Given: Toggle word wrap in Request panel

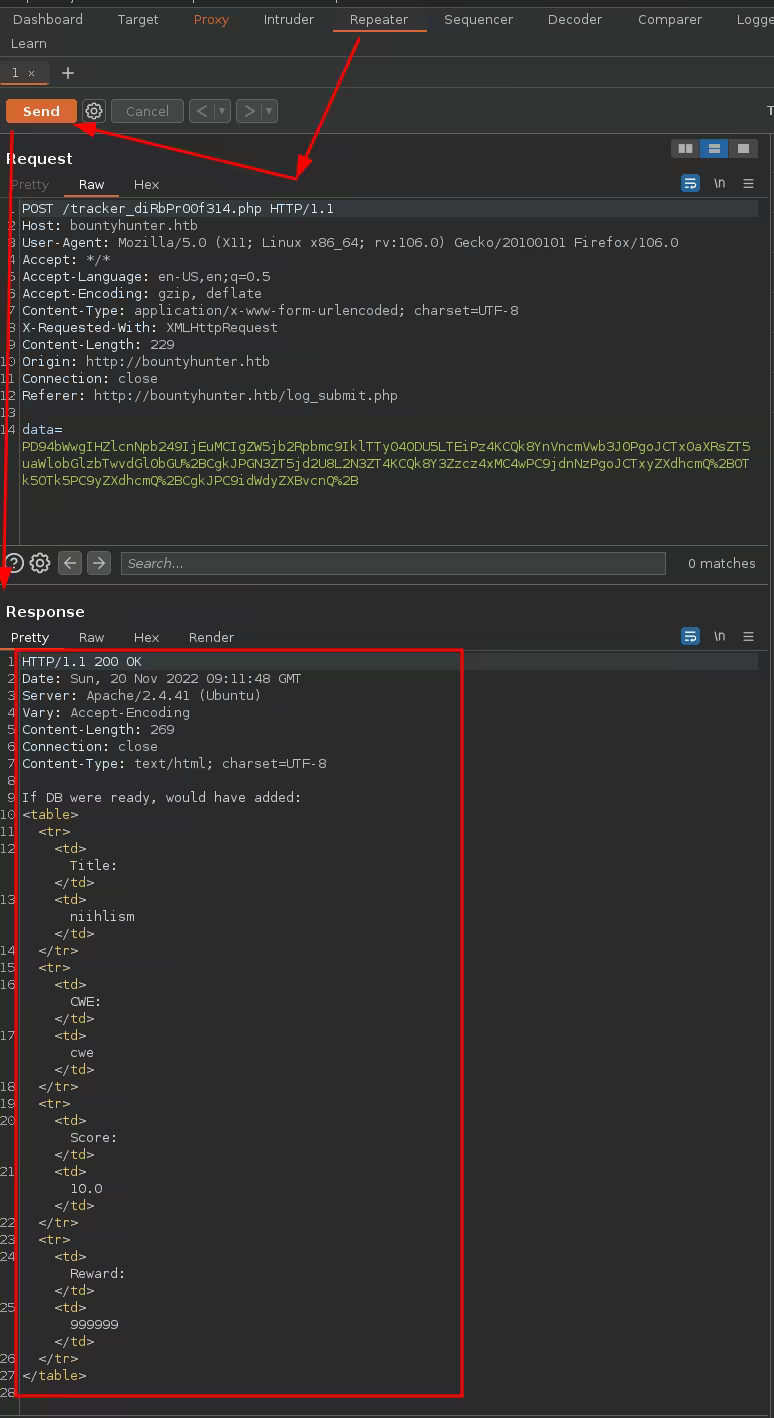Looking at the screenshot, I should pos(690,184).
